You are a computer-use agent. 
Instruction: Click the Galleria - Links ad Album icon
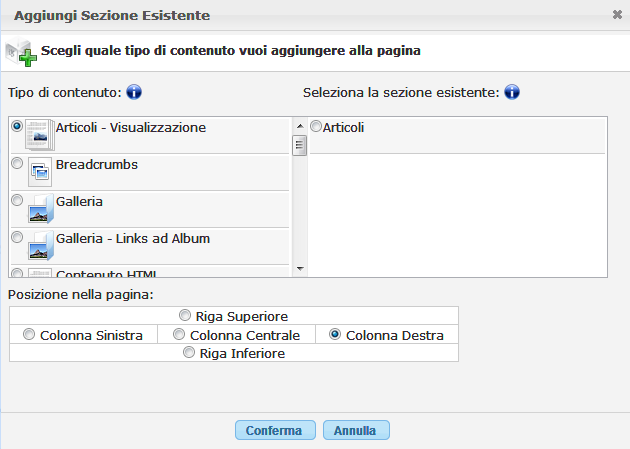(x=40, y=245)
